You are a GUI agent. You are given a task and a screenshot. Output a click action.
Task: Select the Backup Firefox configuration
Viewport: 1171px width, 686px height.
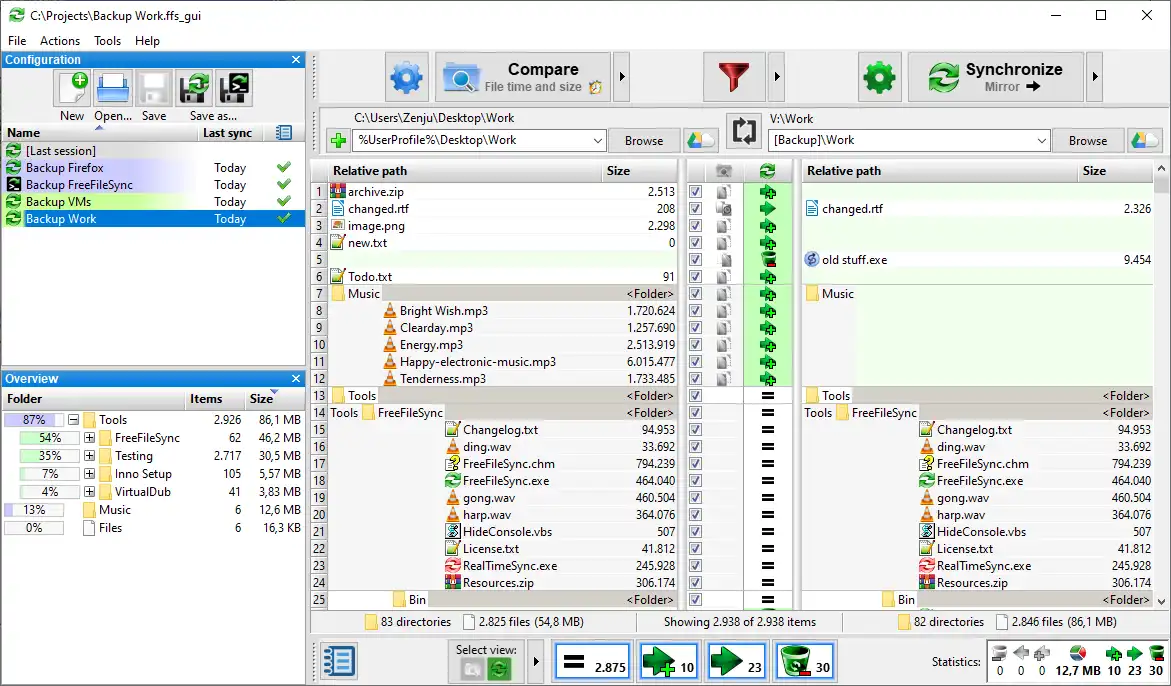pyautogui.click(x=153, y=168)
